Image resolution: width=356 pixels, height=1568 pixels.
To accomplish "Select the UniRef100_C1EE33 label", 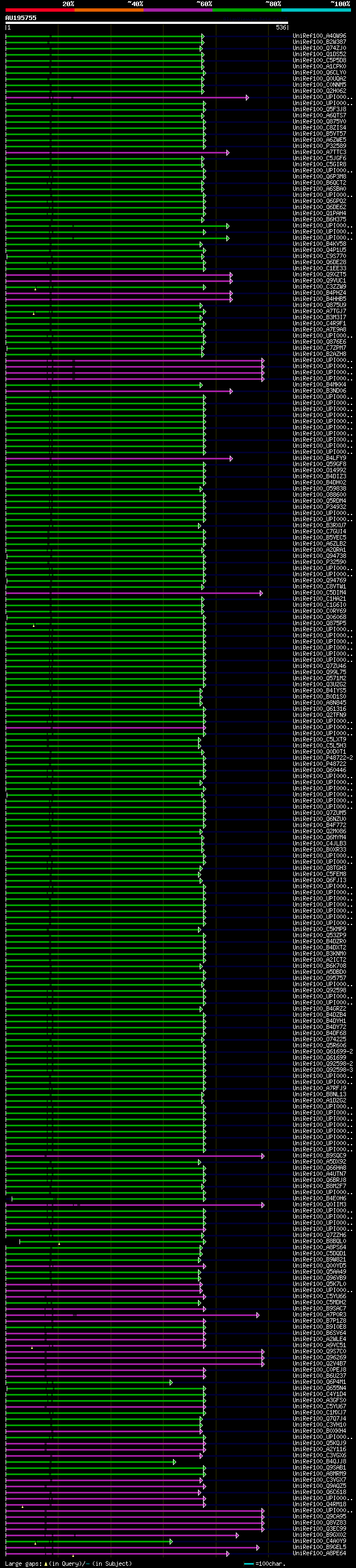I will coord(319,269).
